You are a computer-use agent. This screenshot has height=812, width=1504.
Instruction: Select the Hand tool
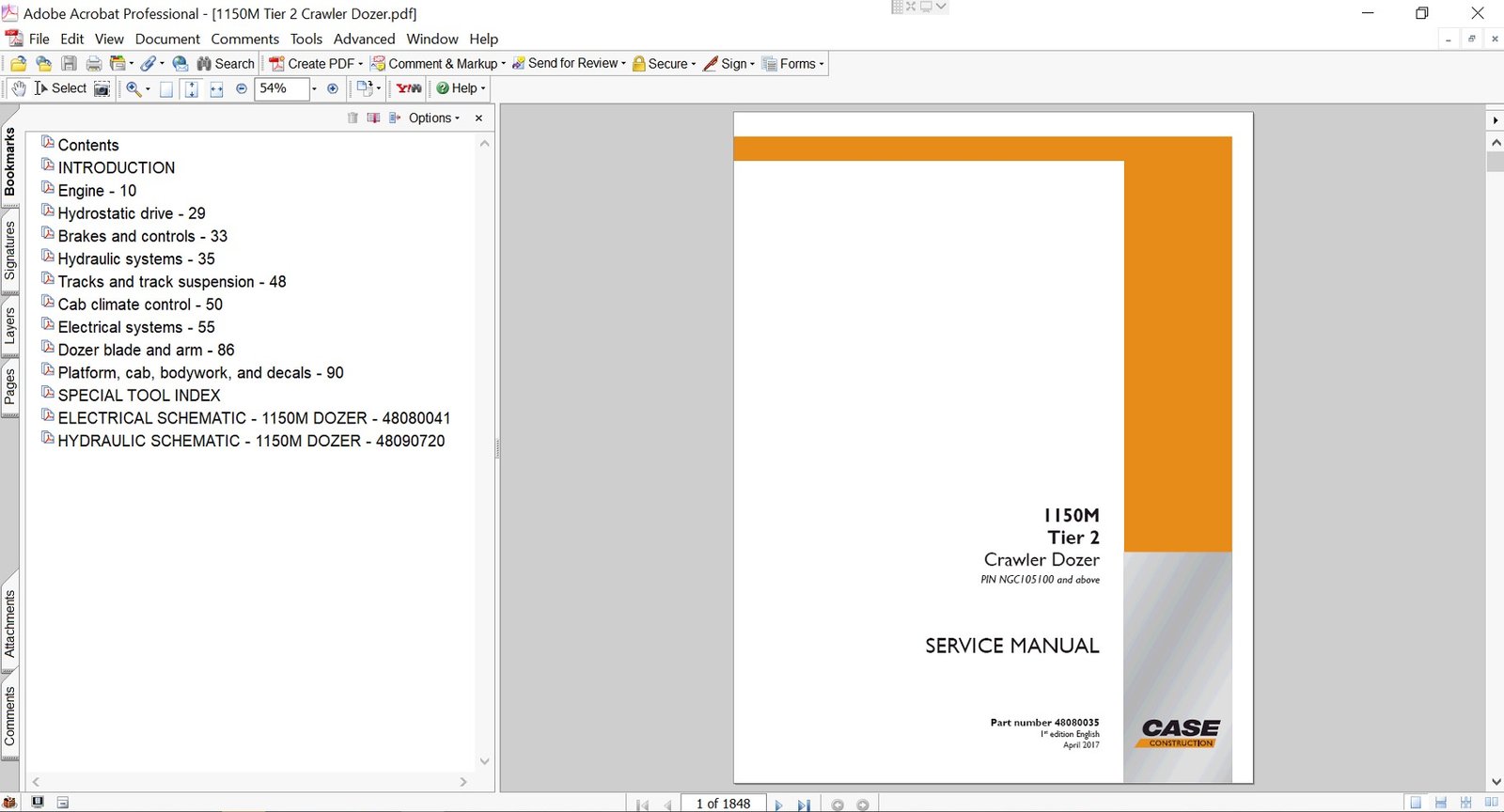[x=19, y=88]
